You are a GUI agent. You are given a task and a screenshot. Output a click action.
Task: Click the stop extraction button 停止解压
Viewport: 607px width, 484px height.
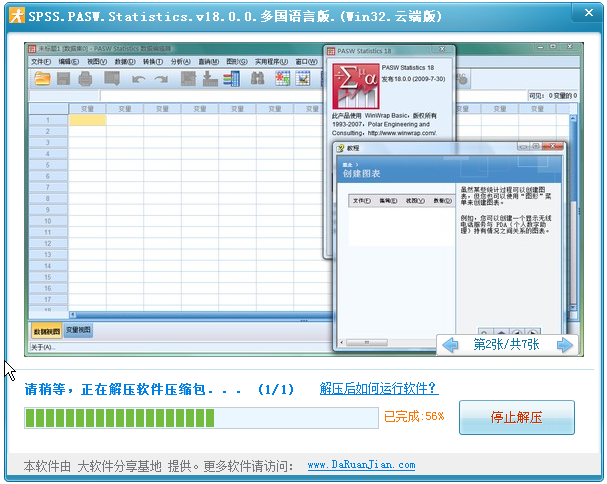[517, 417]
